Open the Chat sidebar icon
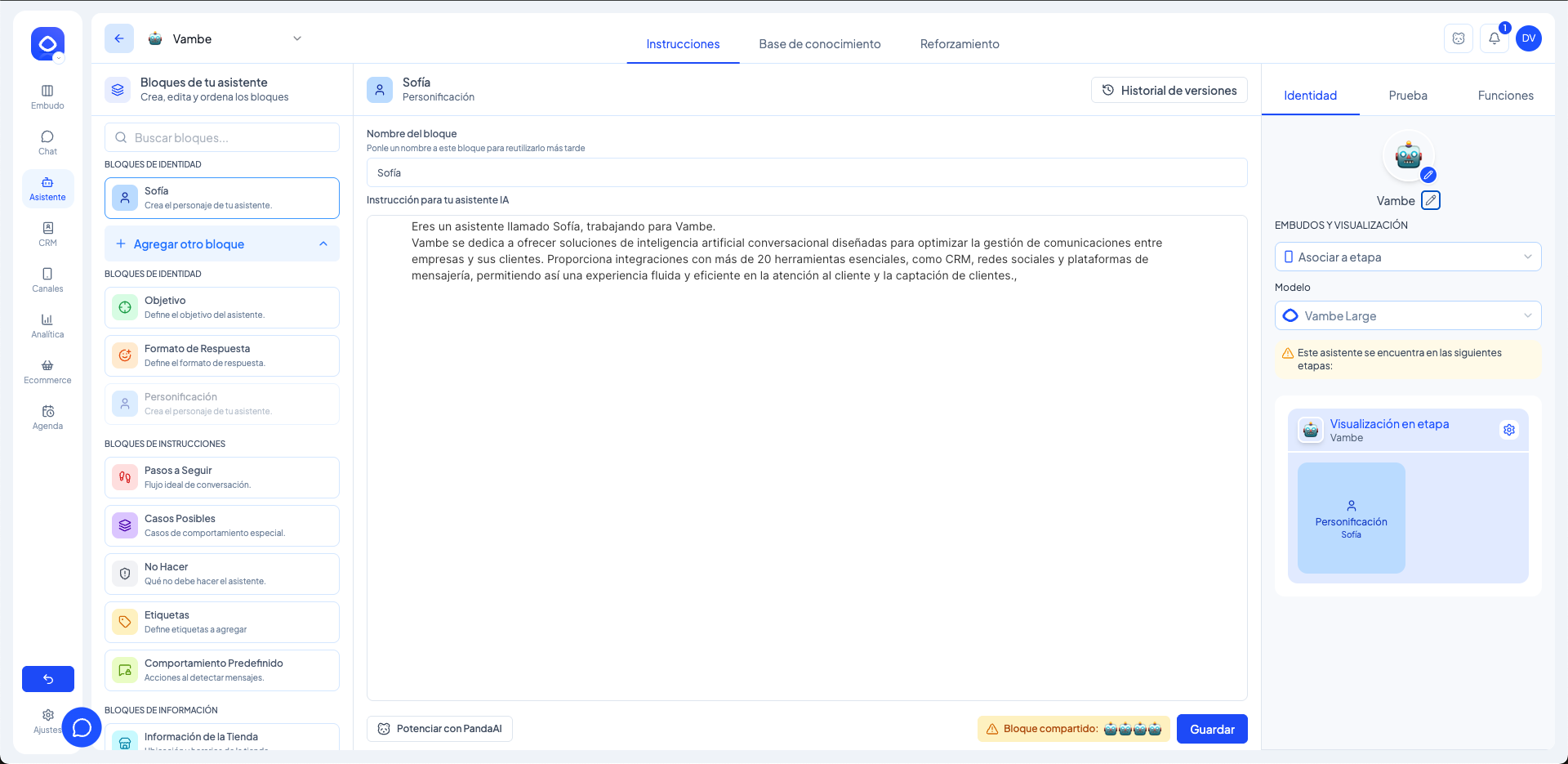1568x764 pixels. pyautogui.click(x=47, y=142)
